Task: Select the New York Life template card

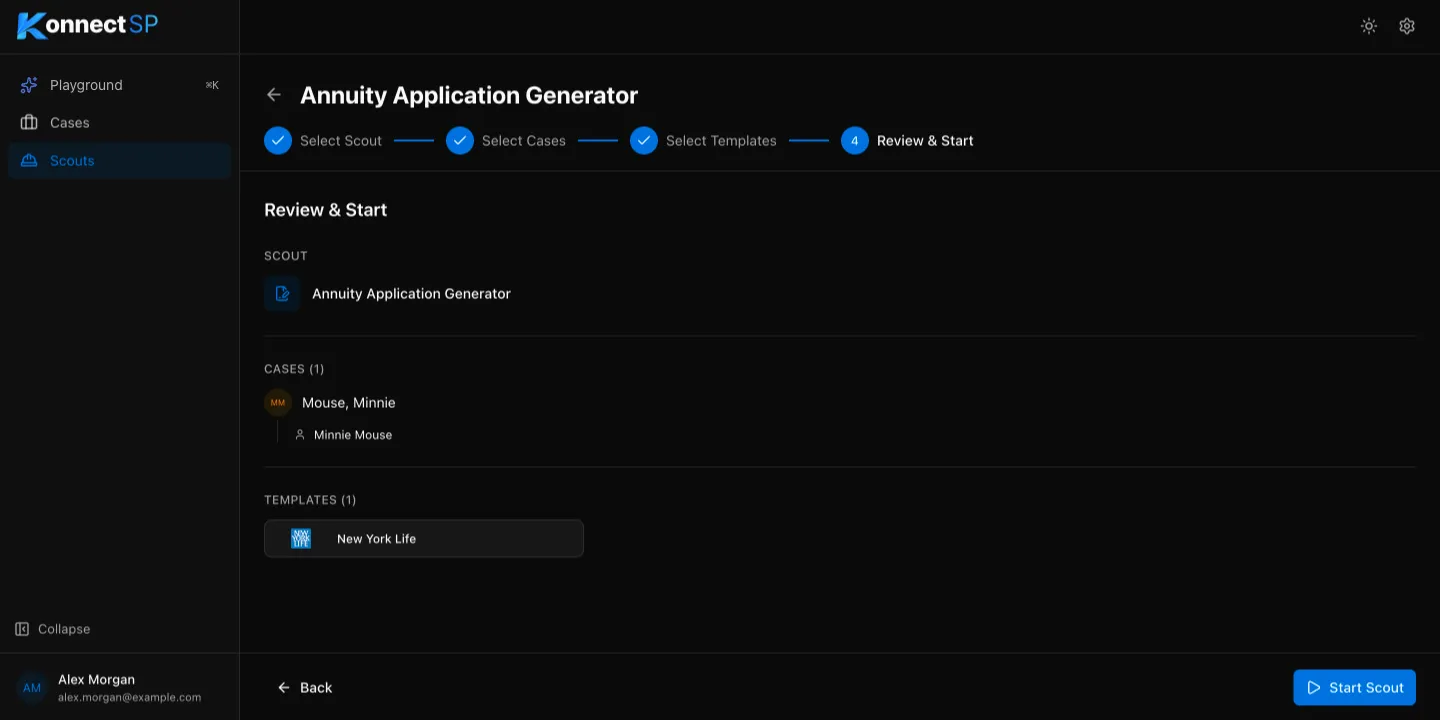Action: tap(424, 539)
